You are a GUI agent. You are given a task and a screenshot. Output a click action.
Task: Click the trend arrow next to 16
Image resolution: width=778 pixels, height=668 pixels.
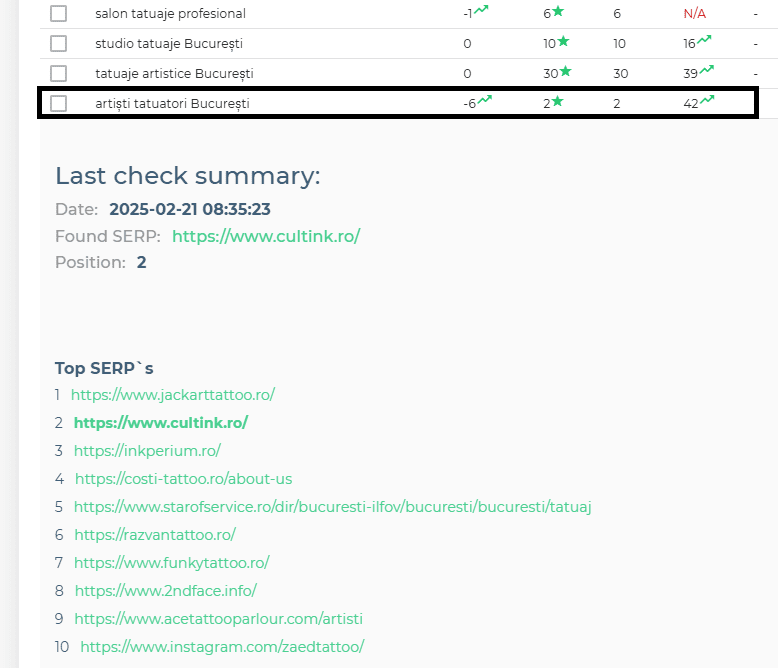tap(705, 41)
